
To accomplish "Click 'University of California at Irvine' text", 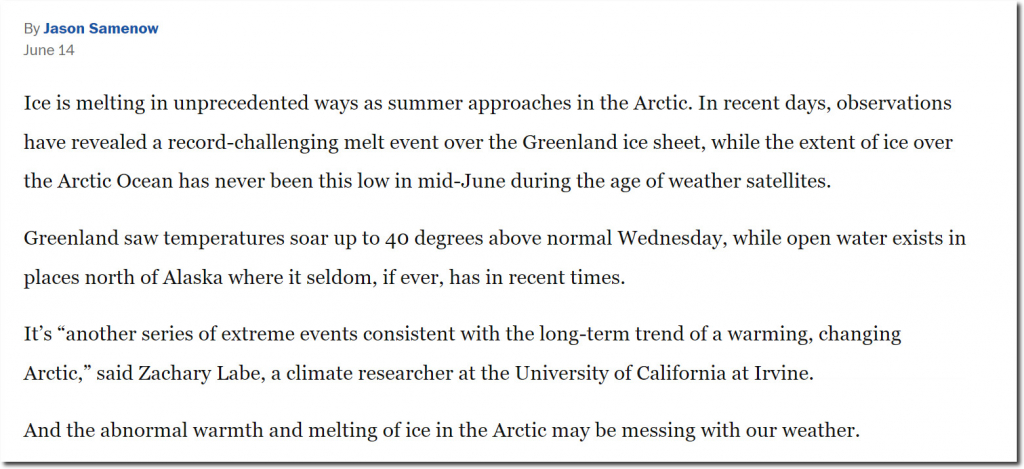I will [x=662, y=374].
